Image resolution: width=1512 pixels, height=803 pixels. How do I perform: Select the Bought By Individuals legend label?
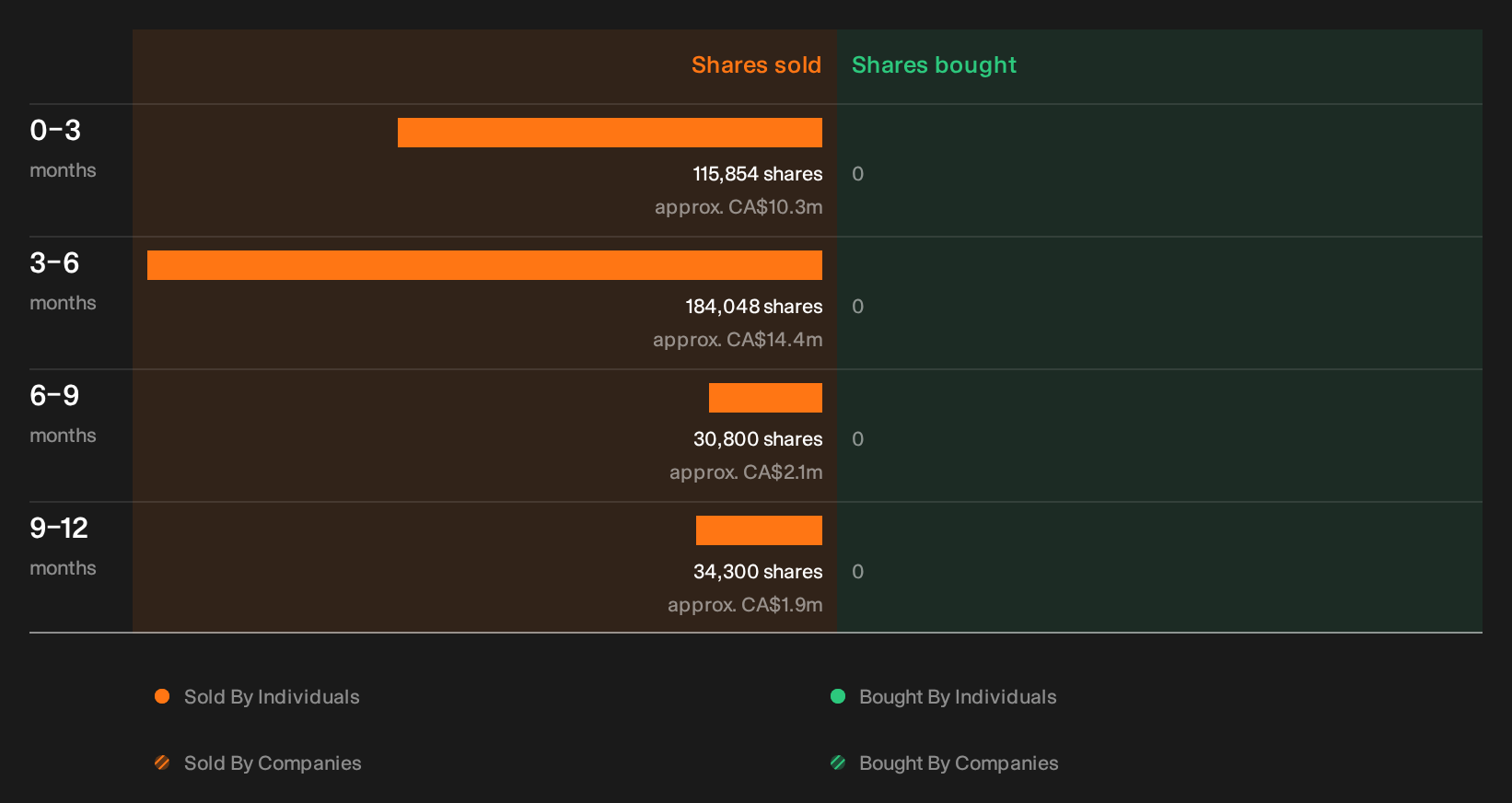(x=958, y=697)
